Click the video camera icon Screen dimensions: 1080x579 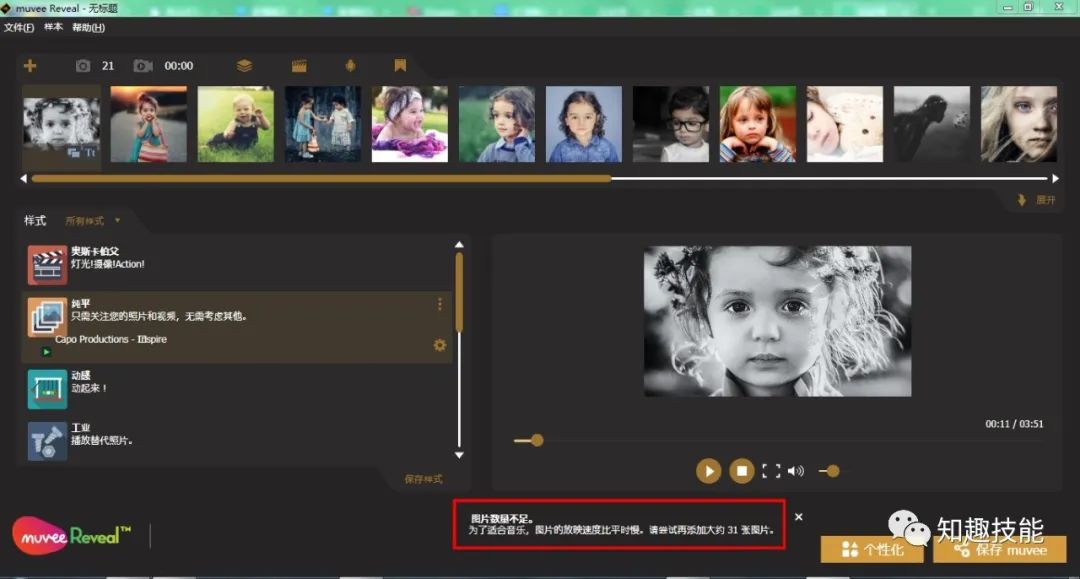click(143, 65)
